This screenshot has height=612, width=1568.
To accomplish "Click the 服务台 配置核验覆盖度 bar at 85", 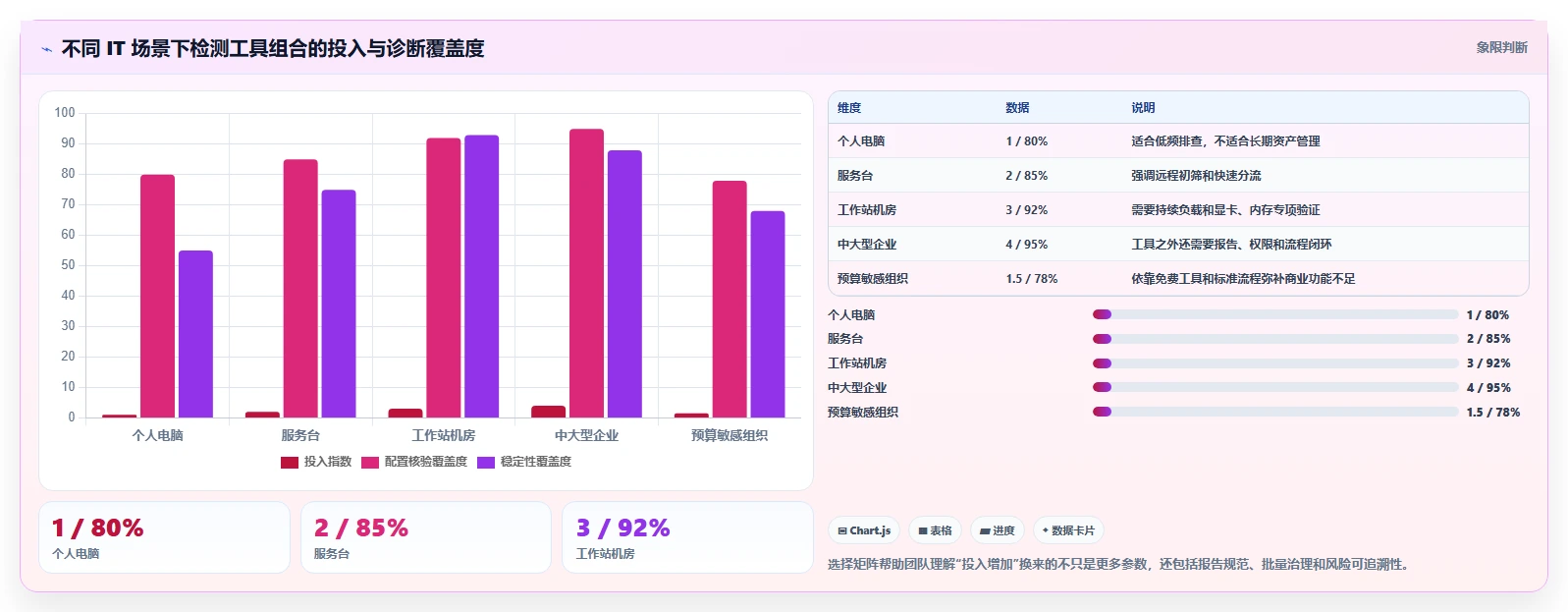I will 300,289.
